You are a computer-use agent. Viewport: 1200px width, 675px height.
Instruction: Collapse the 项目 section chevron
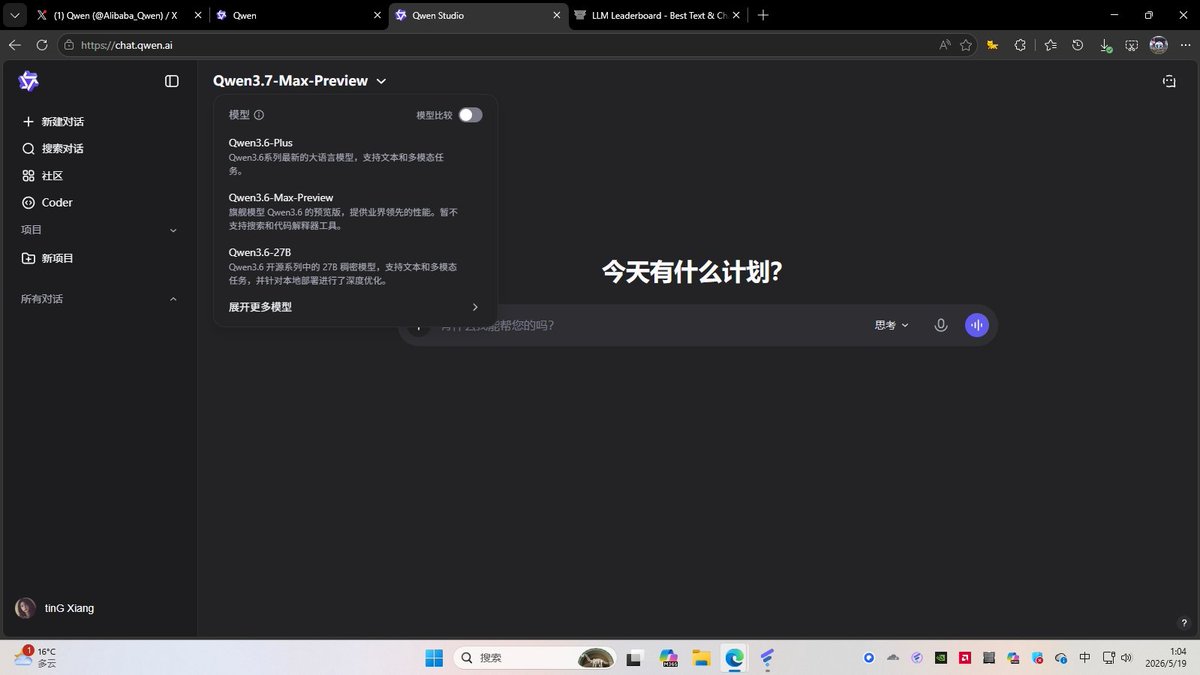(x=173, y=230)
